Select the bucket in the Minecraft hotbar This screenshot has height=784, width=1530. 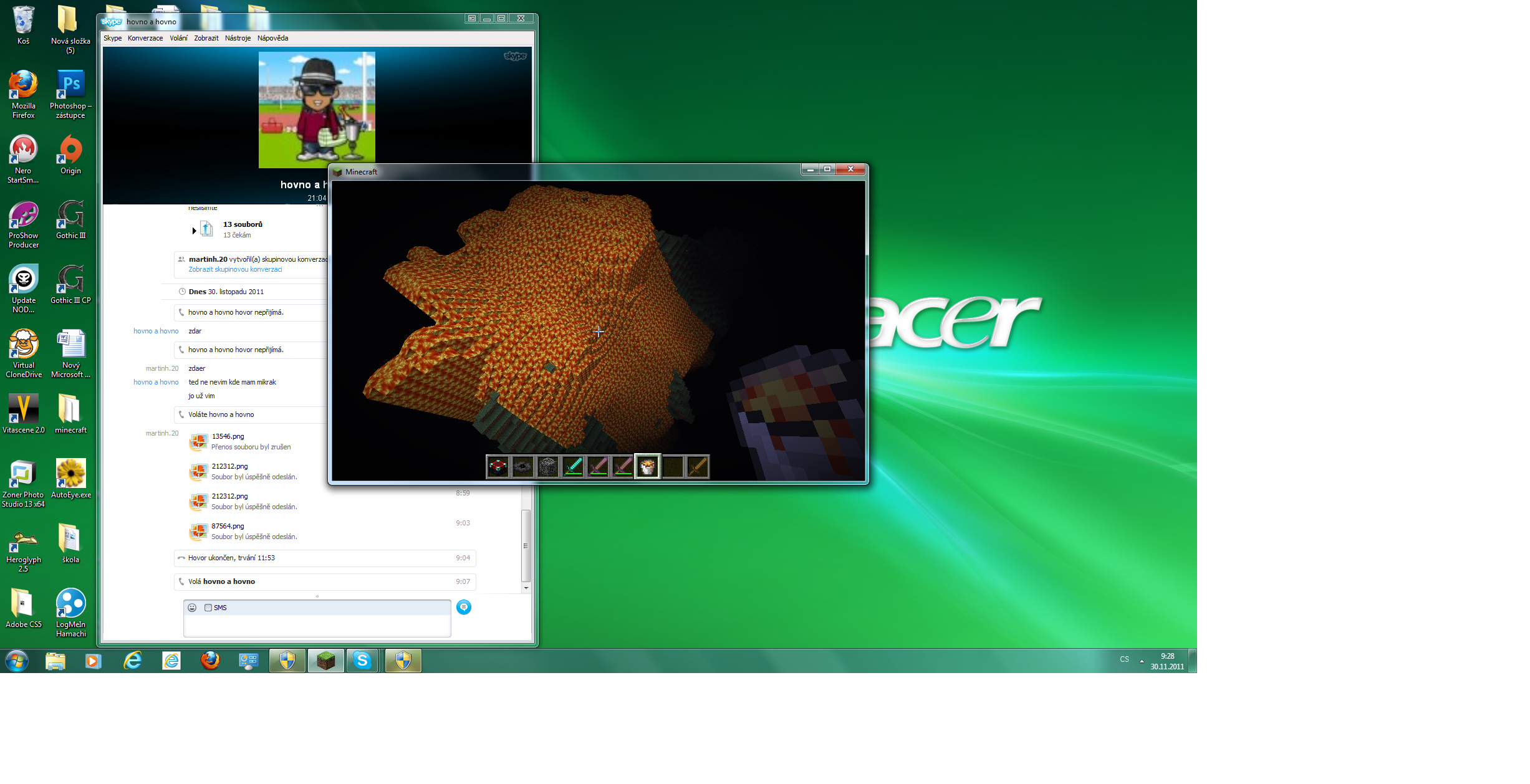(648, 466)
